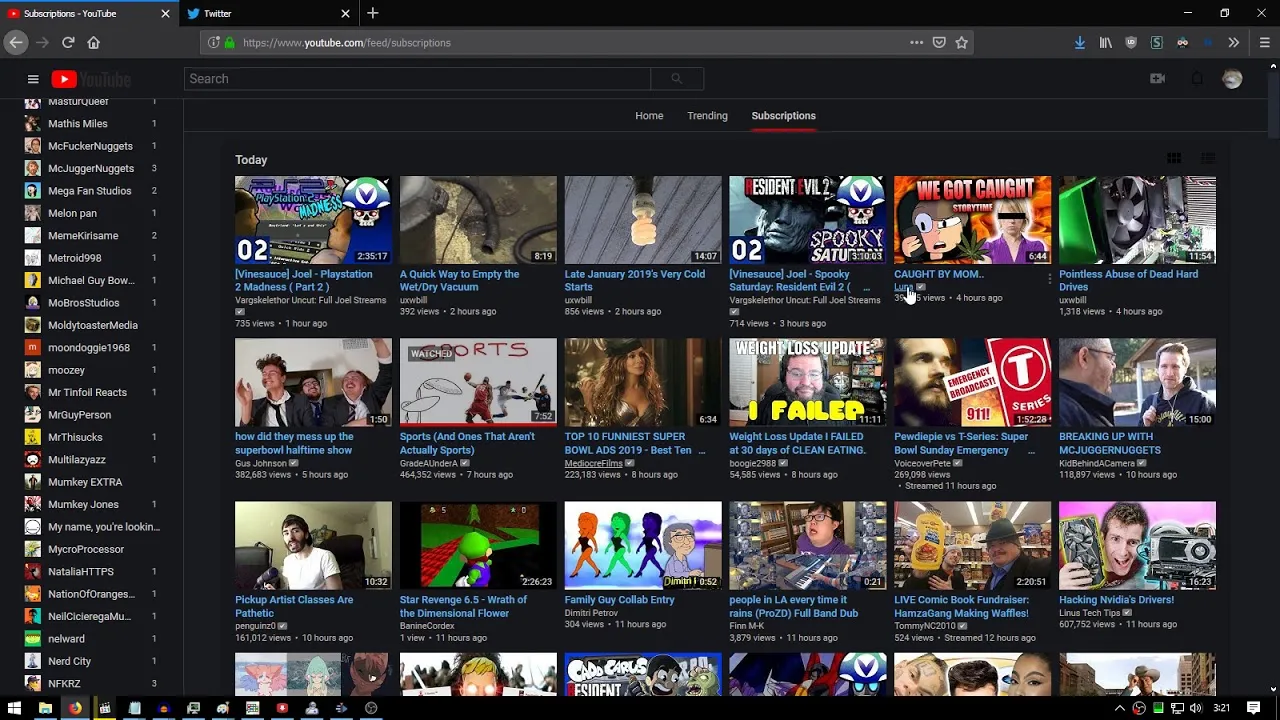Switch to list view layout

(1208, 158)
